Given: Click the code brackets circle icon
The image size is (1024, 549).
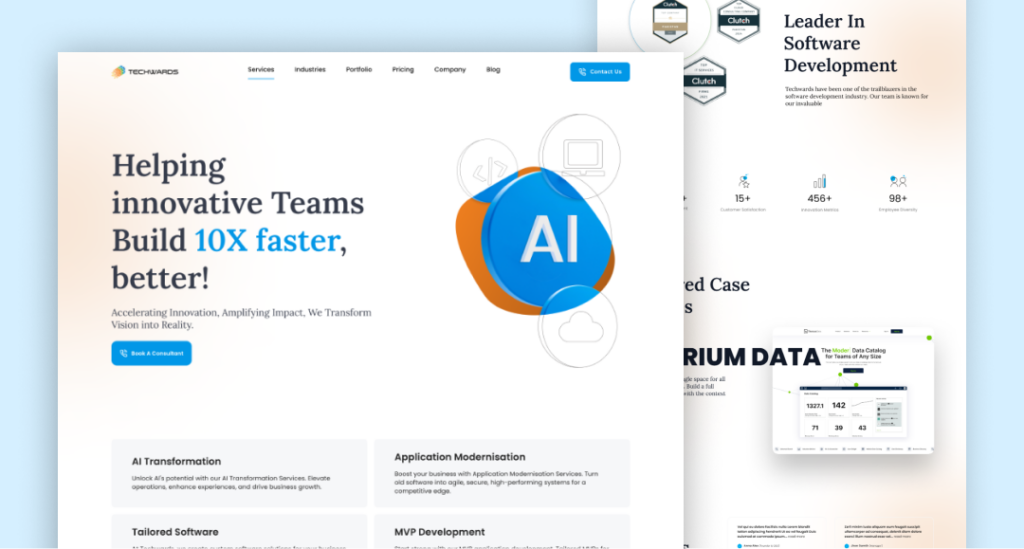Looking at the screenshot, I should tap(487, 167).
